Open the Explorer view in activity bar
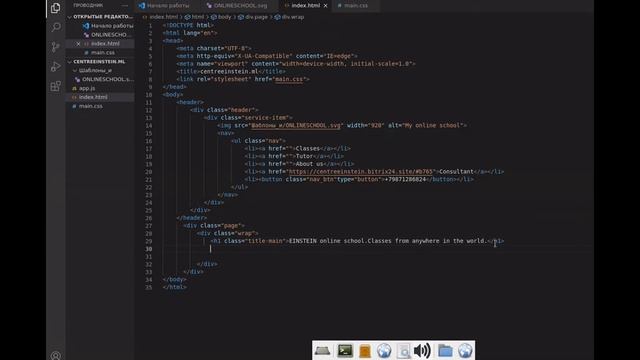 pos(56,8)
